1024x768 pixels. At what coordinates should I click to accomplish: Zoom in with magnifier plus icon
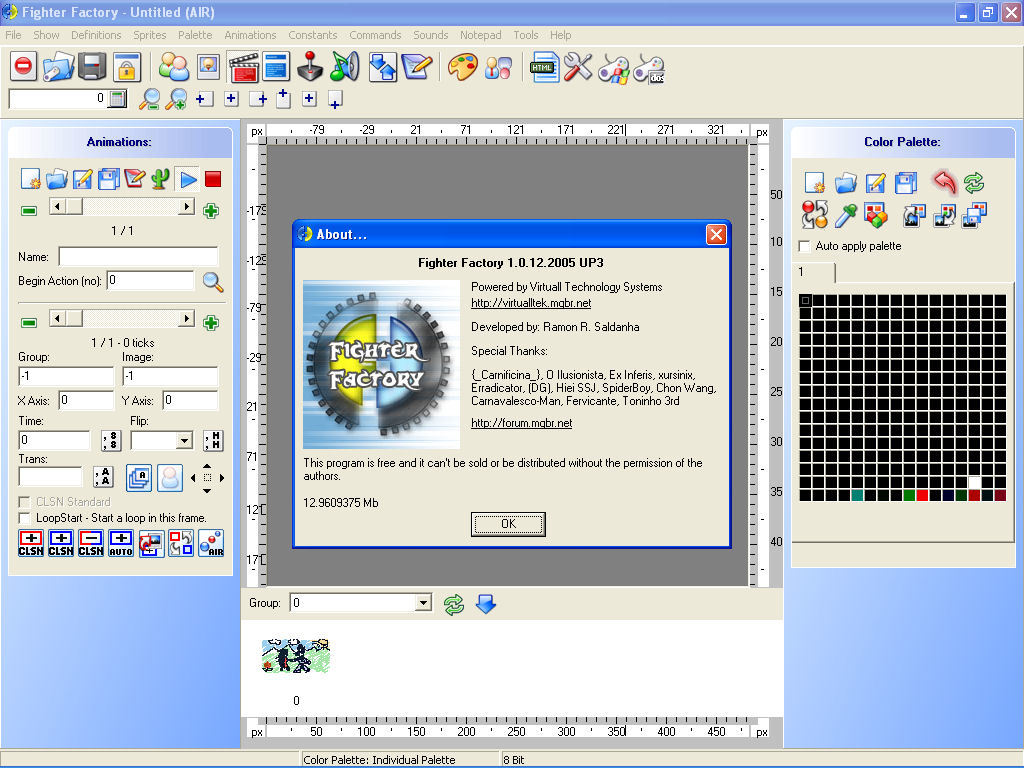tap(176, 99)
